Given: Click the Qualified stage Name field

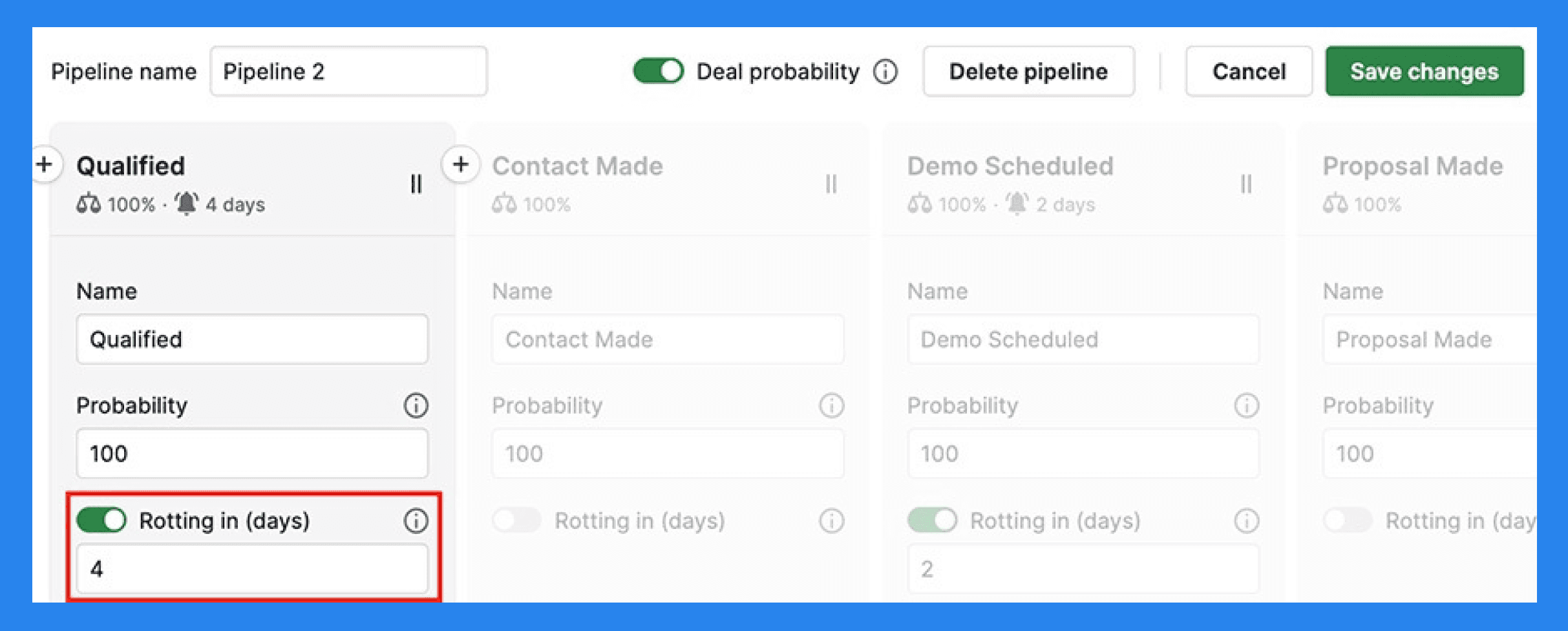Looking at the screenshot, I should coord(252,339).
